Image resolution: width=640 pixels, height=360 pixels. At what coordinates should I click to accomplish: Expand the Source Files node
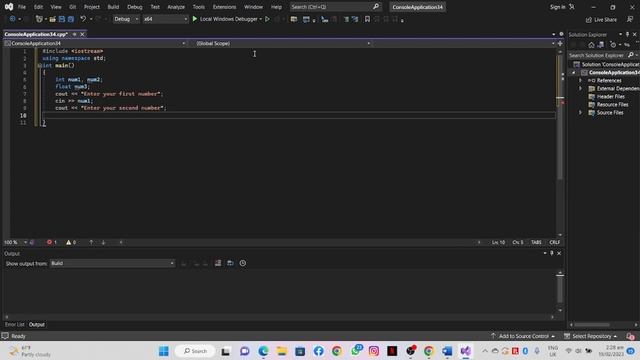(x=580, y=113)
